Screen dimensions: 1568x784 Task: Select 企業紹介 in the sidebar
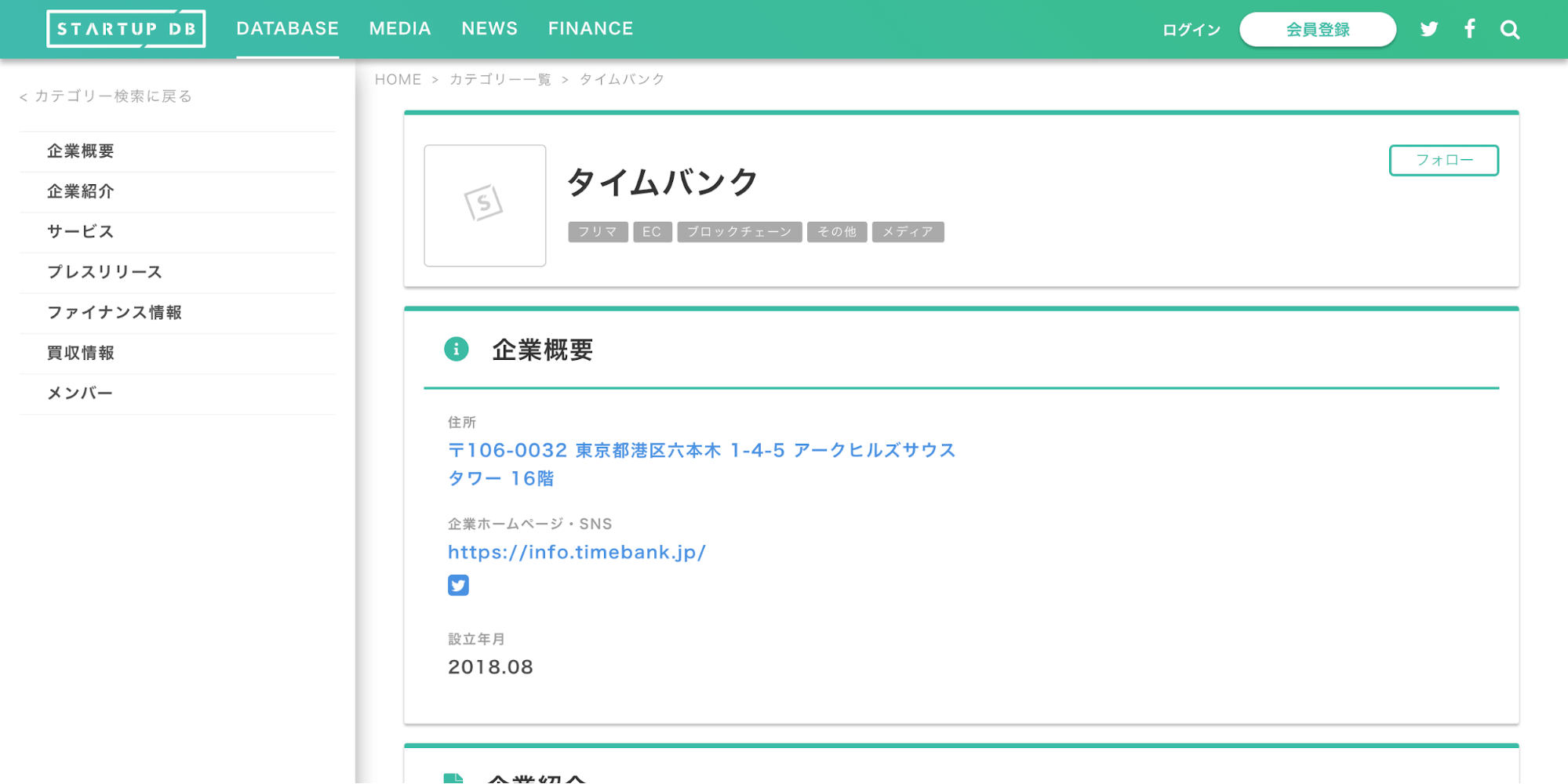pyautogui.click(x=177, y=192)
